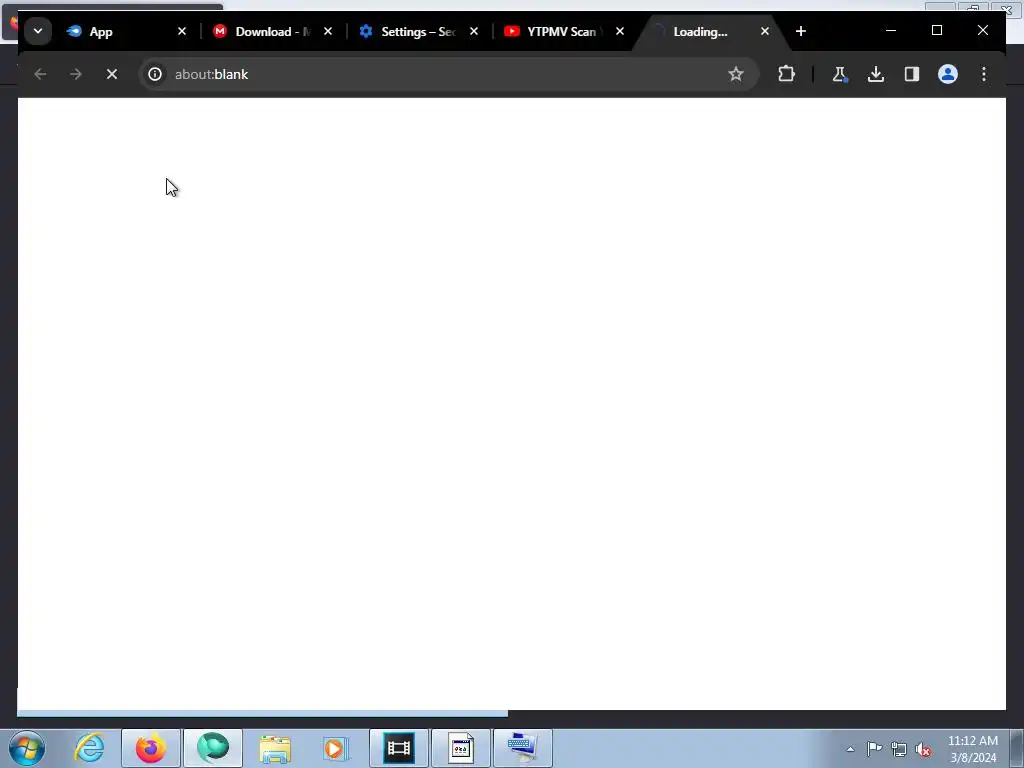1024x768 pixels.
Task: Open the tab search dropdown arrow
Action: click(38, 31)
